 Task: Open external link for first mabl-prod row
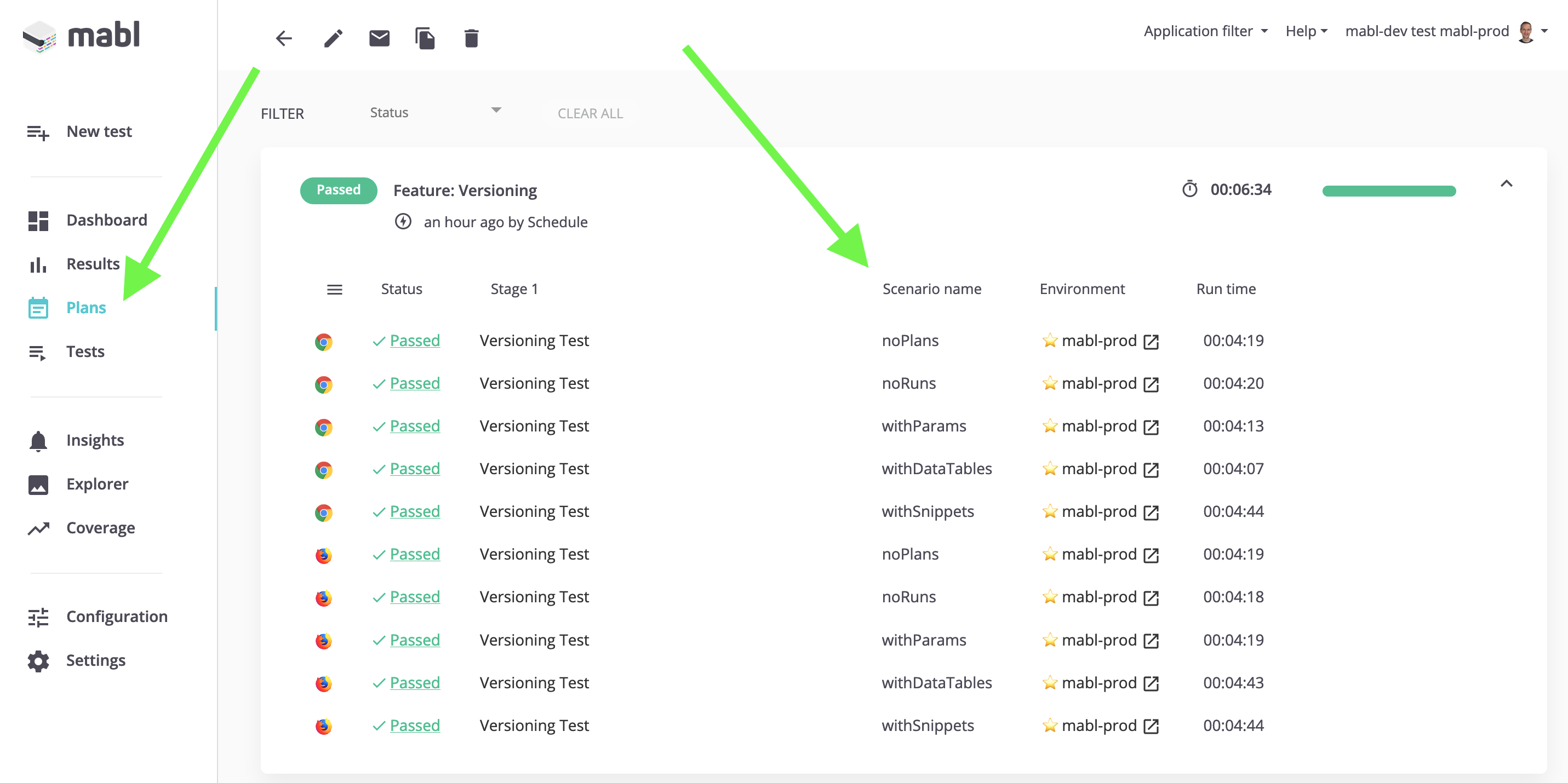tap(1151, 341)
